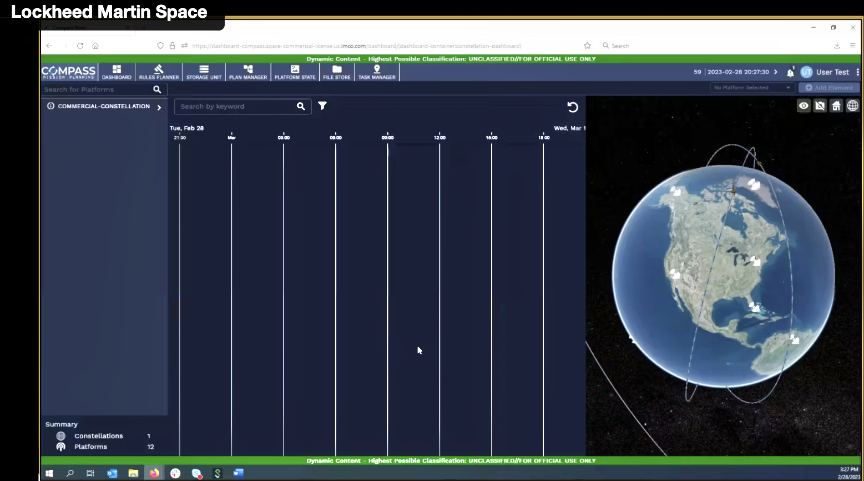Open the Storage Unit module
This screenshot has height=481, width=864.
pyautogui.click(x=203, y=72)
